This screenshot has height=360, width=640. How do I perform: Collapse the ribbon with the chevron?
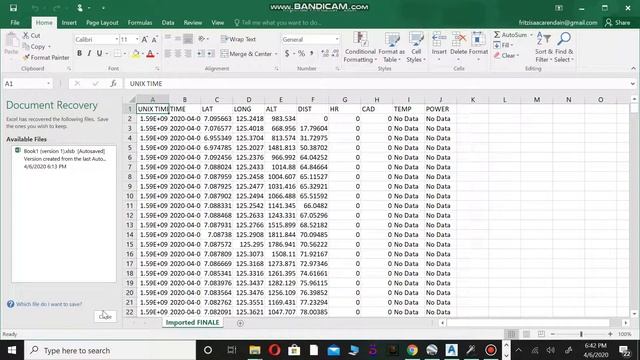(633, 69)
